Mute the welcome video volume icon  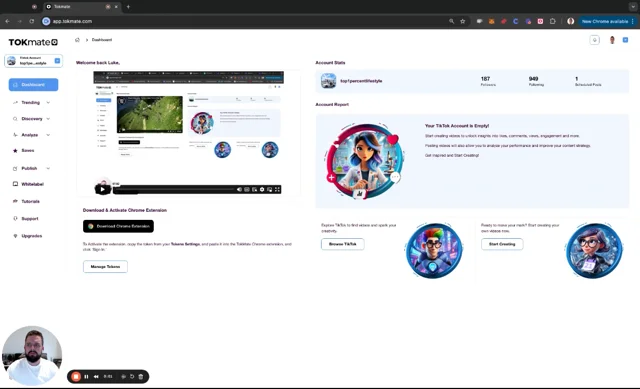(x=239, y=189)
